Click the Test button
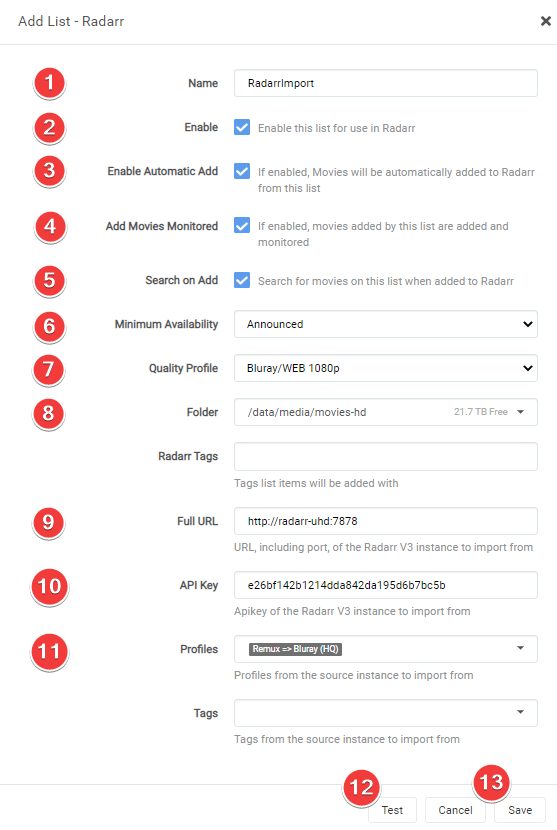Viewport: 557px width, 830px height. 392,810
